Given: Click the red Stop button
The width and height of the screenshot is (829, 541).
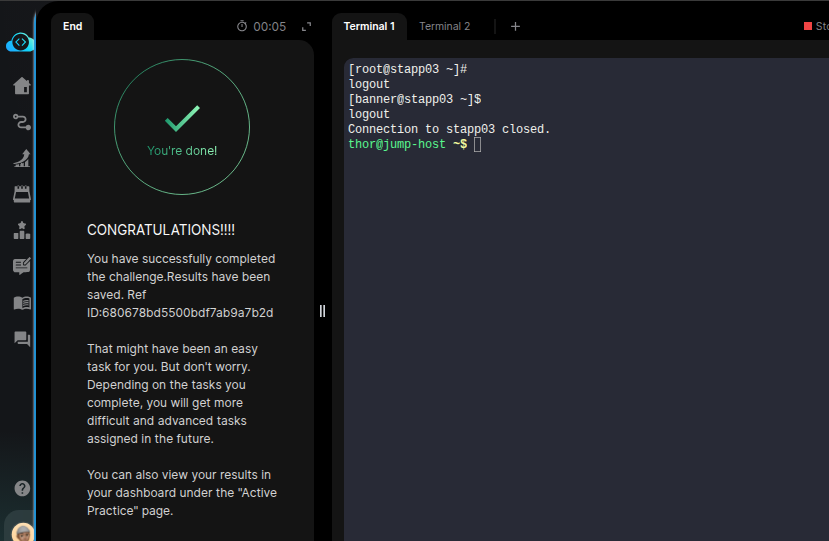Looking at the screenshot, I should pyautogui.click(x=815, y=26).
